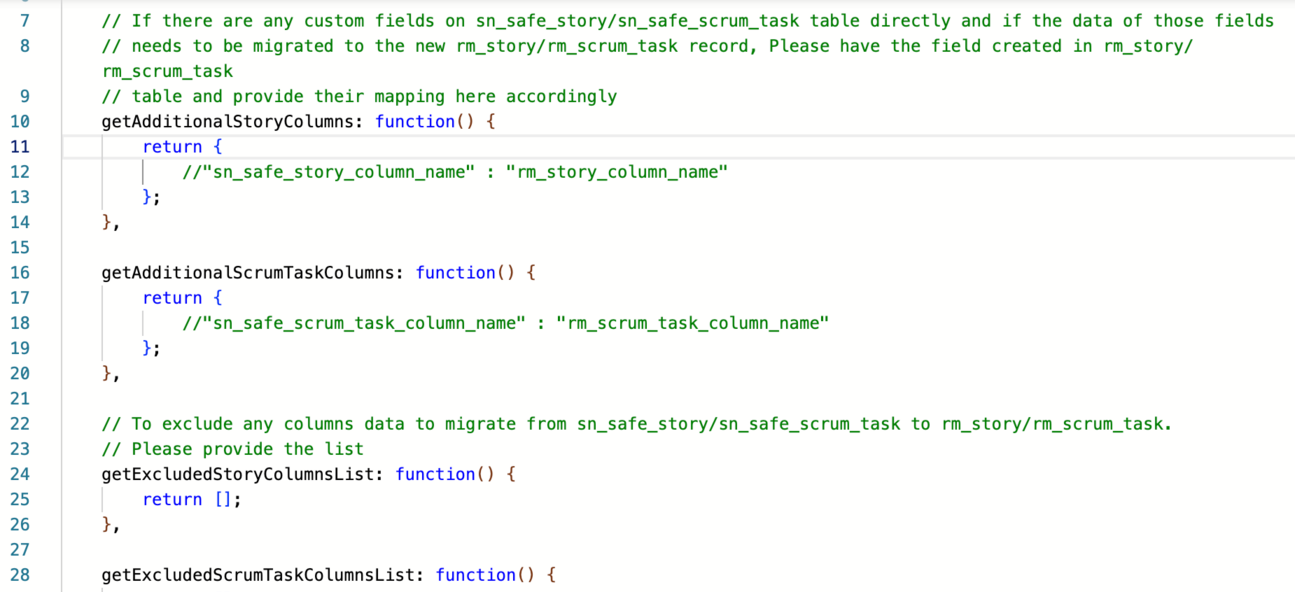
Task: Click the "return [];" statement on line 25
Action: (192, 499)
